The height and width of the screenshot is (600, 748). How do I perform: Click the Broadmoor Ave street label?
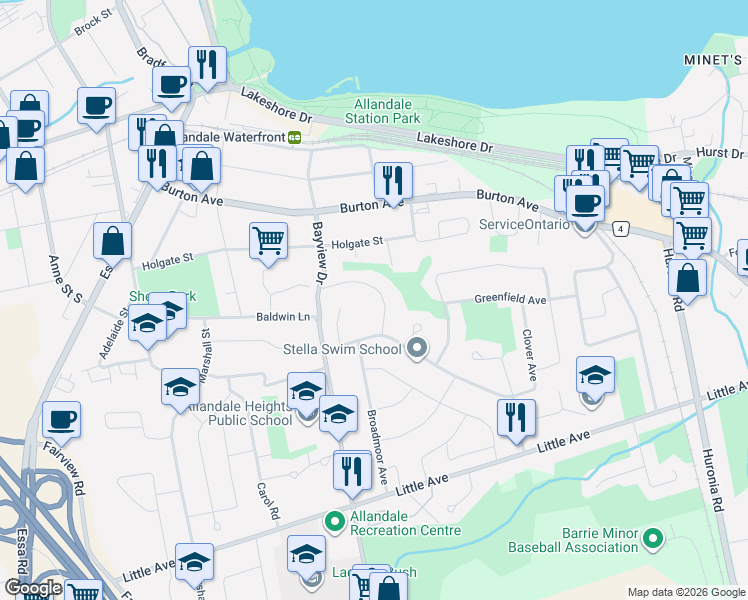[x=377, y=447]
